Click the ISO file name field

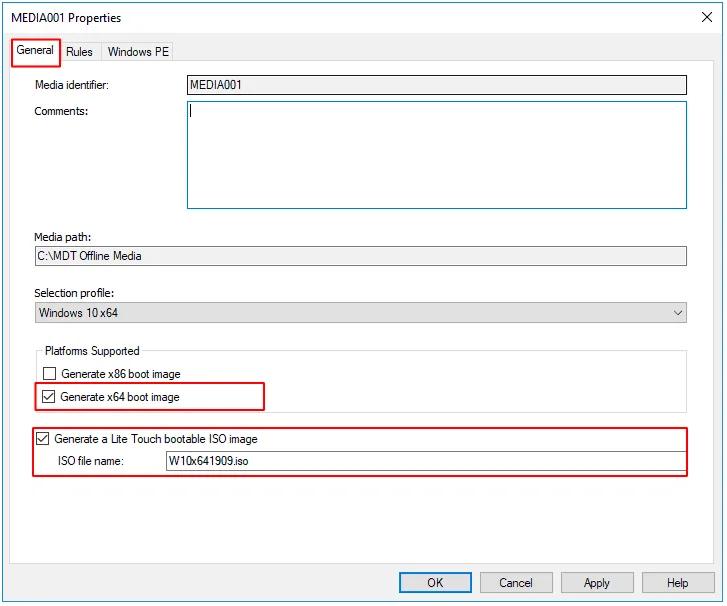click(426, 461)
